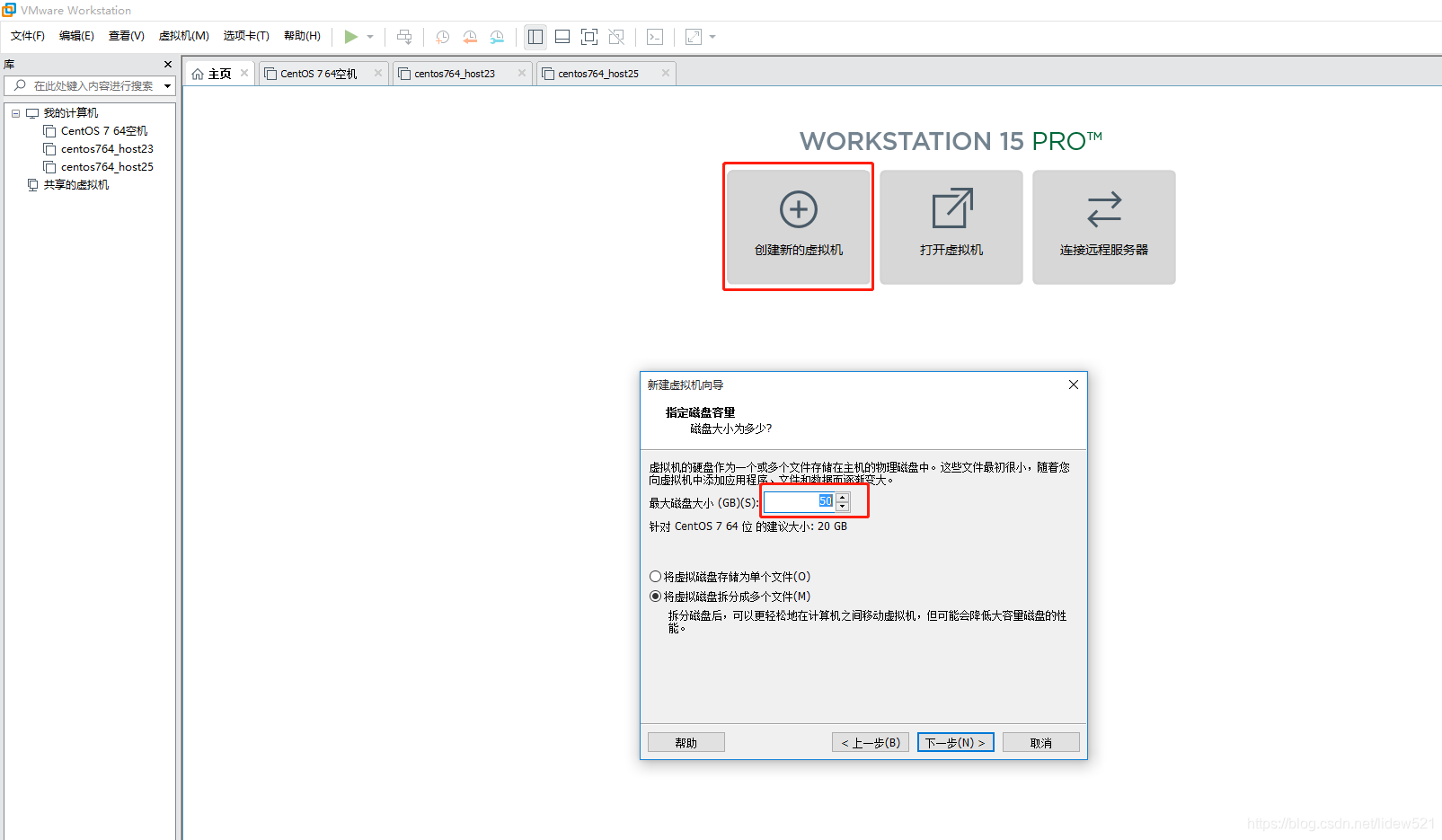
Task: Close the 新建虚拟机向导 dialog
Action: 1073,385
